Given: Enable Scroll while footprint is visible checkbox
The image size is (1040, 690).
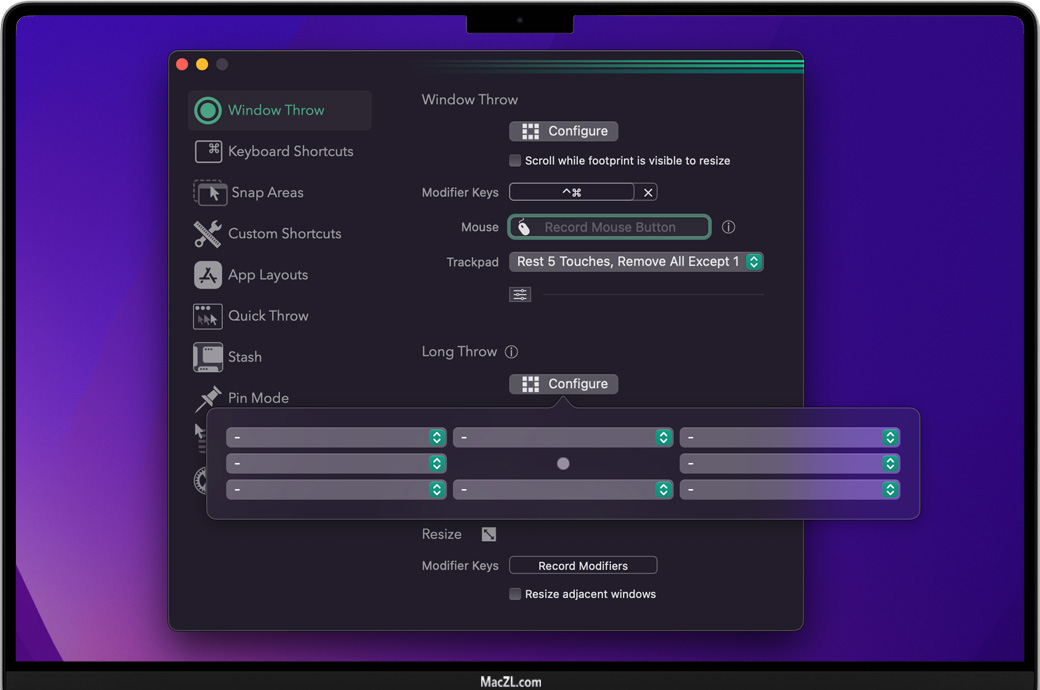Looking at the screenshot, I should [x=515, y=160].
